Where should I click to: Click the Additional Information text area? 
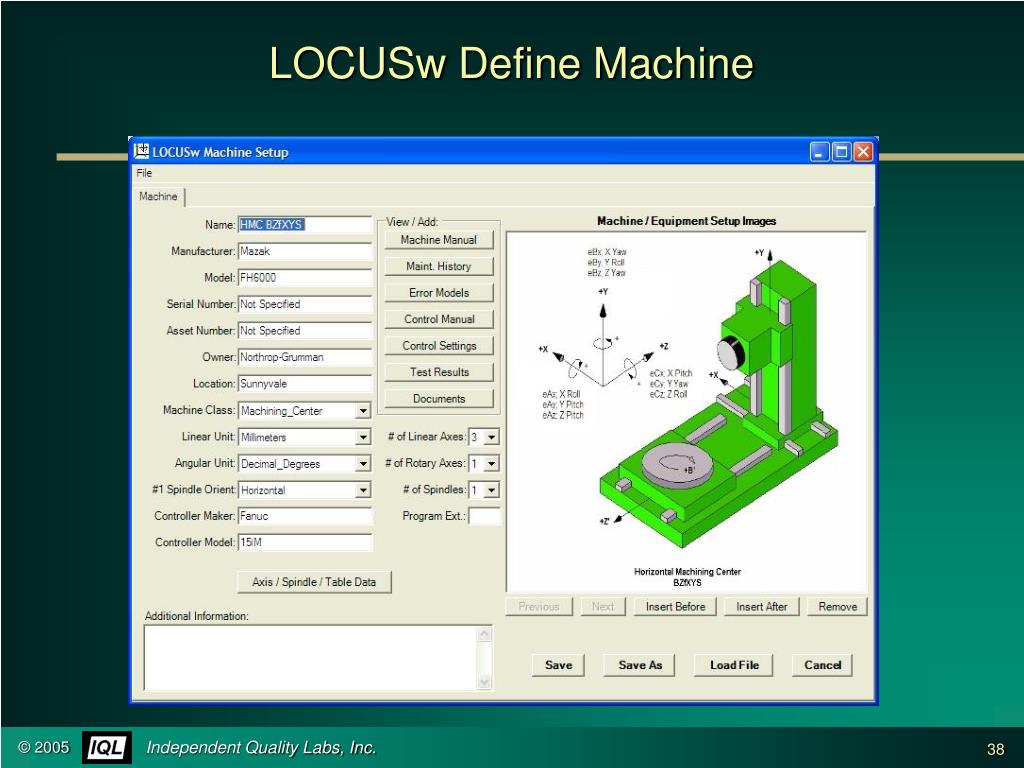pos(311,658)
